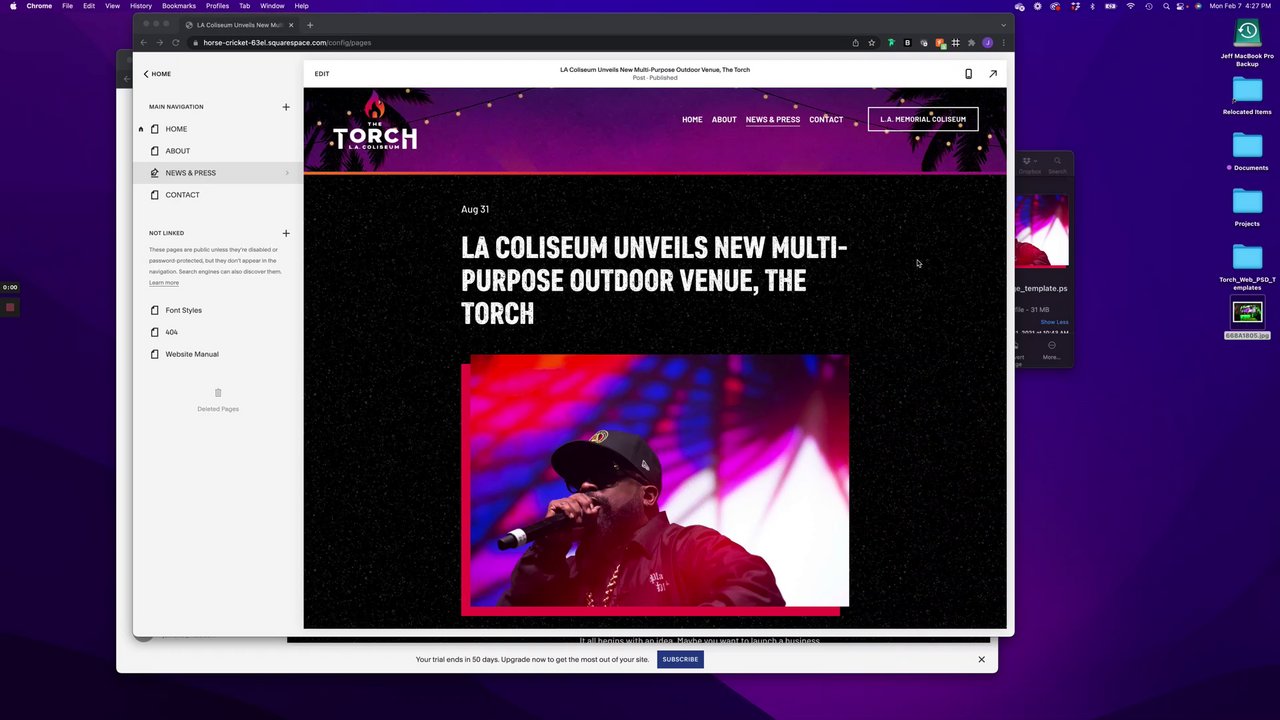Open Relocated Items desktop folder

pos(1247,96)
